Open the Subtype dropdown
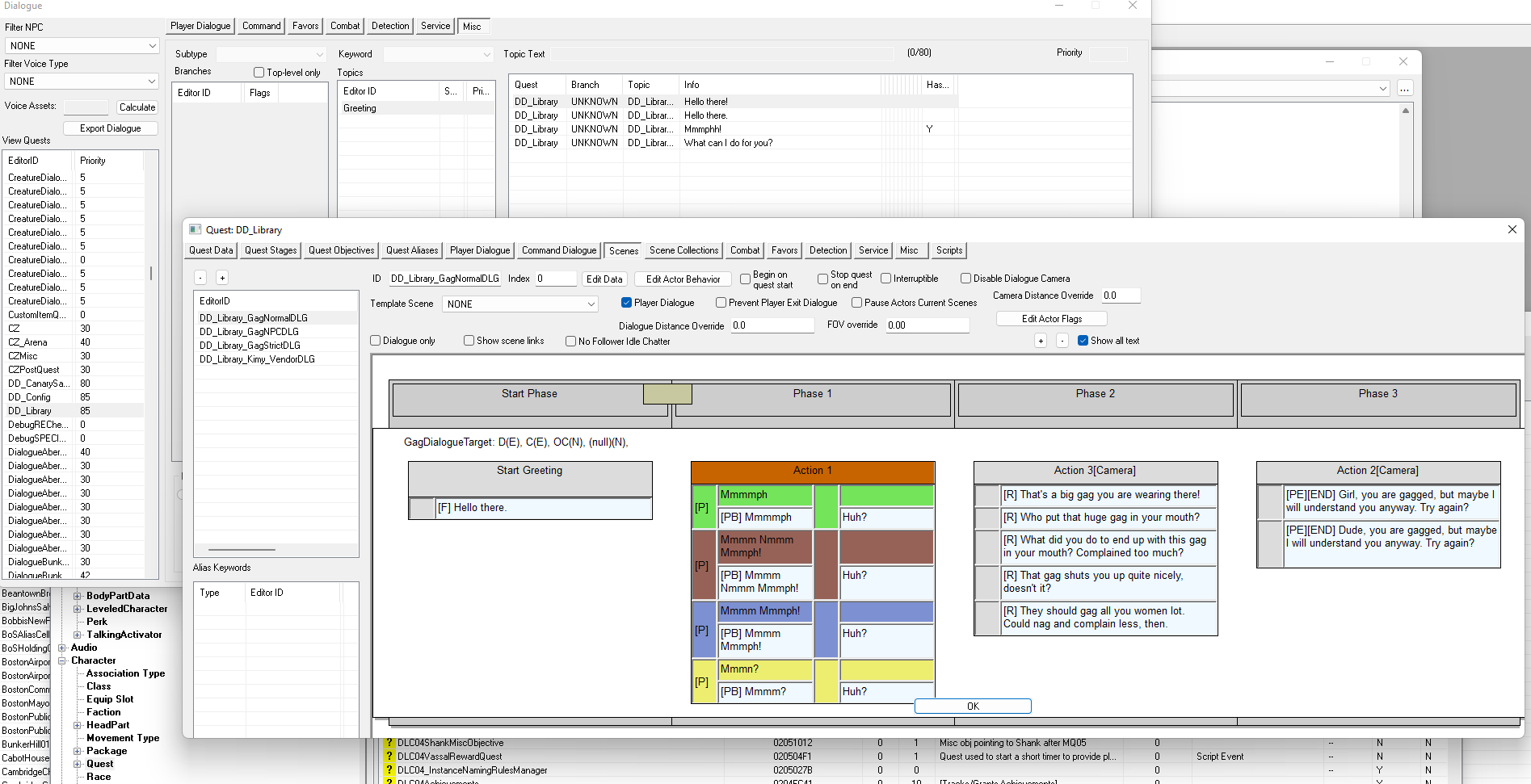The width and height of the screenshot is (1531, 784). [271, 54]
